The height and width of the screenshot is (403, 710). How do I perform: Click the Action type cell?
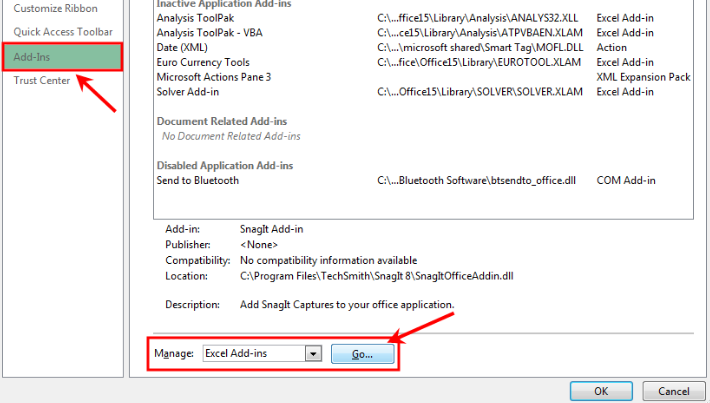coord(611,48)
